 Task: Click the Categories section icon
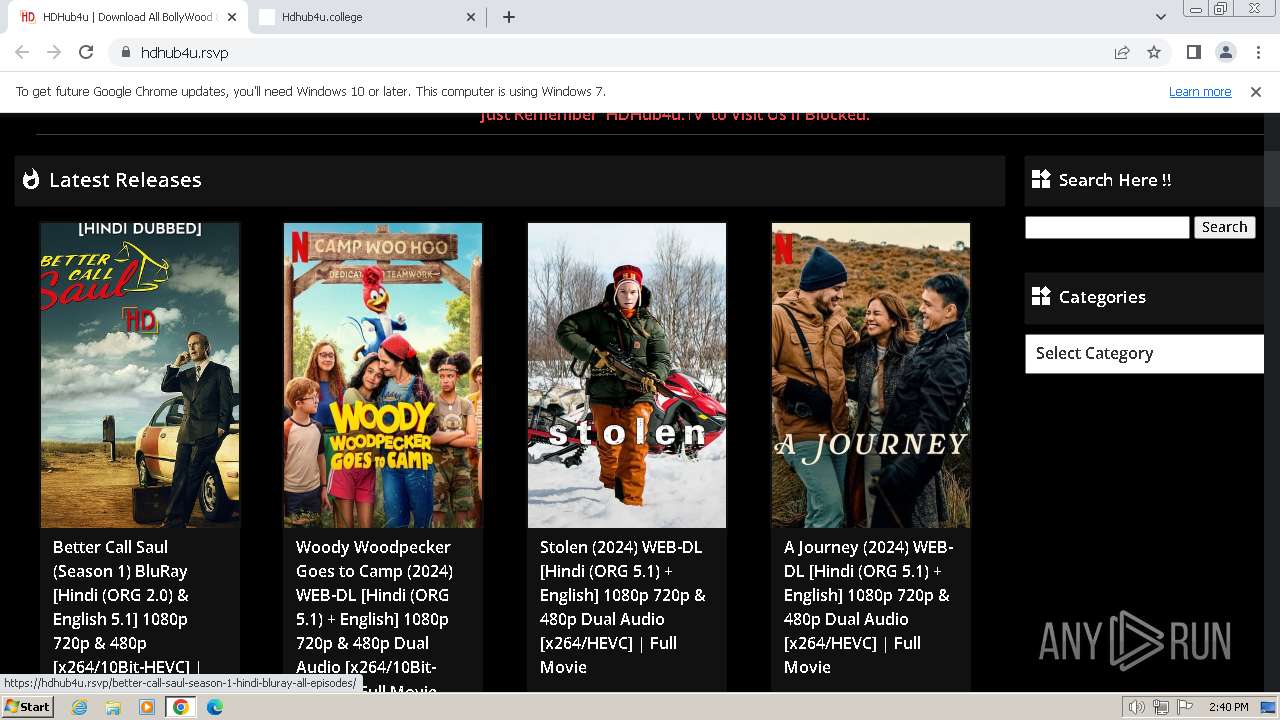(x=1041, y=296)
